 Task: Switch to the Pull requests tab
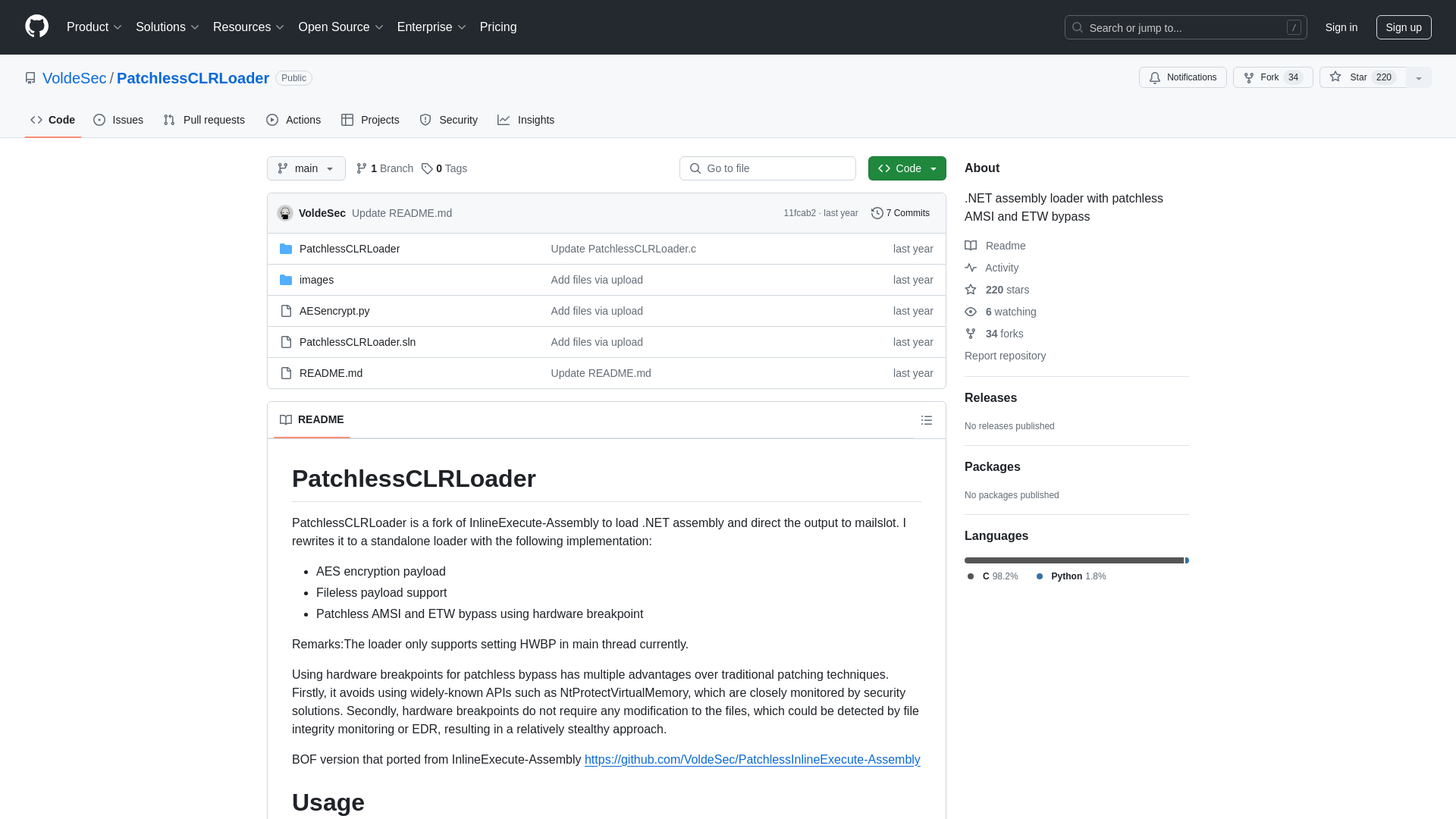pos(204,120)
